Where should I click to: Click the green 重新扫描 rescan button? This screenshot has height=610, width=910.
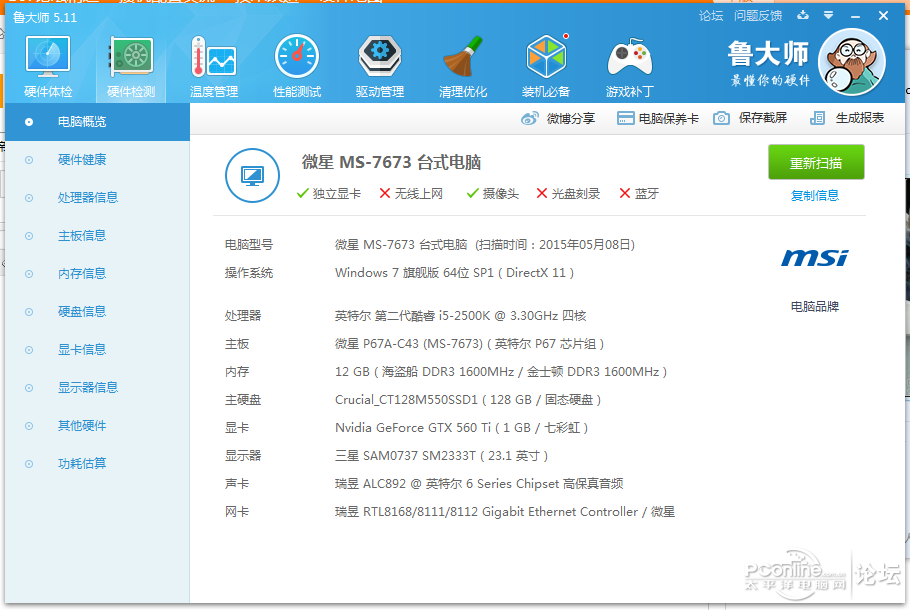coord(816,163)
